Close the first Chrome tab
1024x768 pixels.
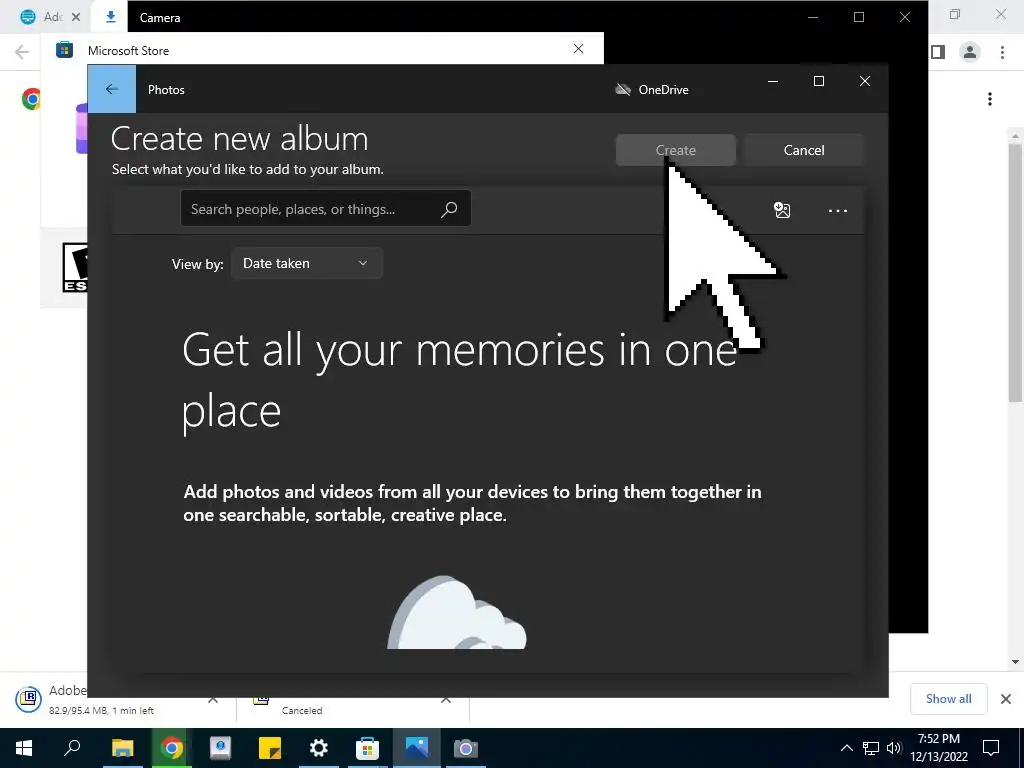tap(76, 17)
